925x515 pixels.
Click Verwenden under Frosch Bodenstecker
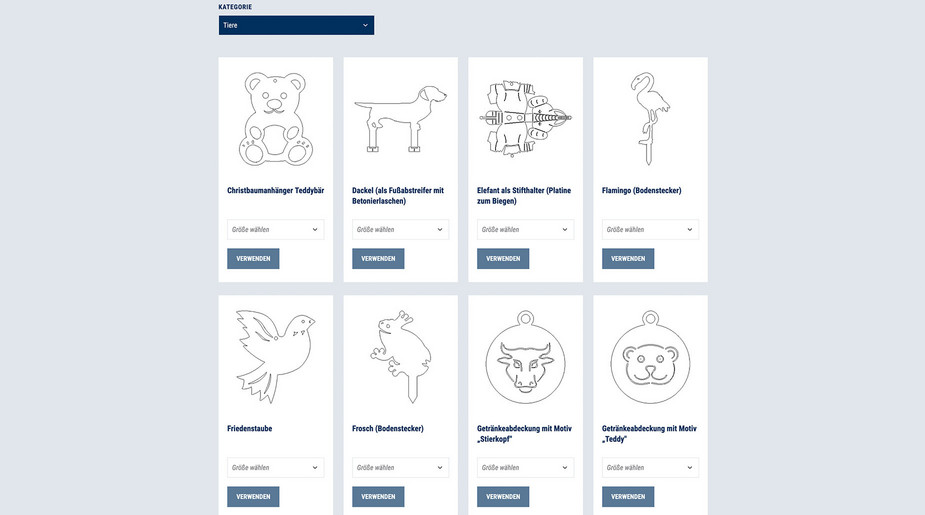378,497
